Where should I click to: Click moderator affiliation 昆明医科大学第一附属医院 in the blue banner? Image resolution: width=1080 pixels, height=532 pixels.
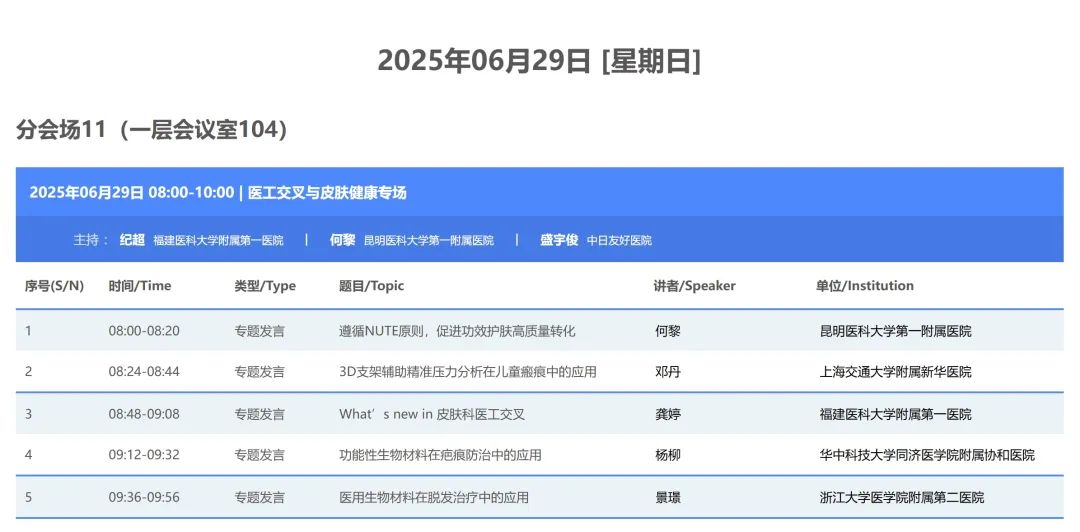[x=429, y=241]
